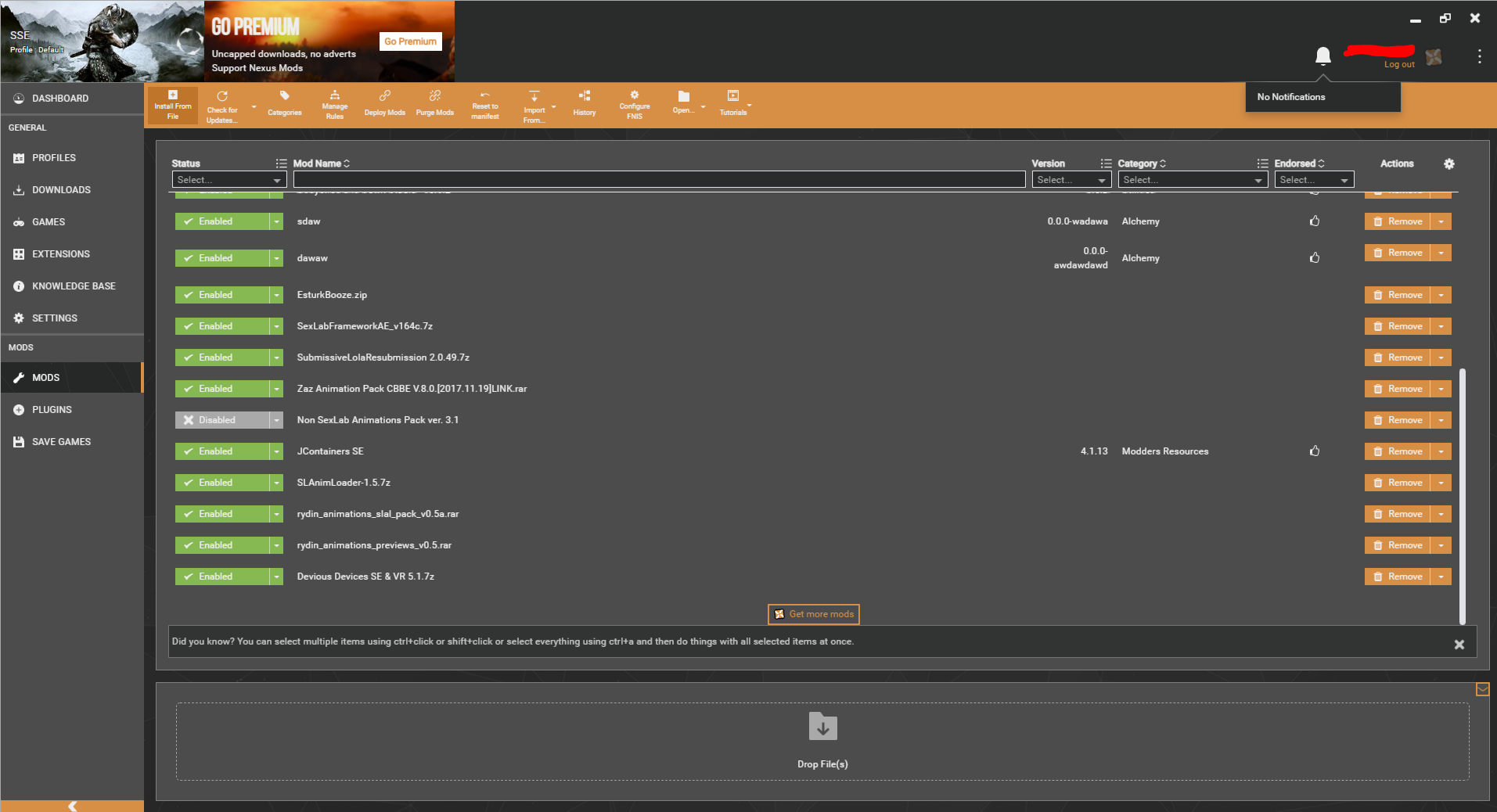Endorse sdaw mod thumbs-up
This screenshot has width=1497, height=812.
tap(1315, 221)
